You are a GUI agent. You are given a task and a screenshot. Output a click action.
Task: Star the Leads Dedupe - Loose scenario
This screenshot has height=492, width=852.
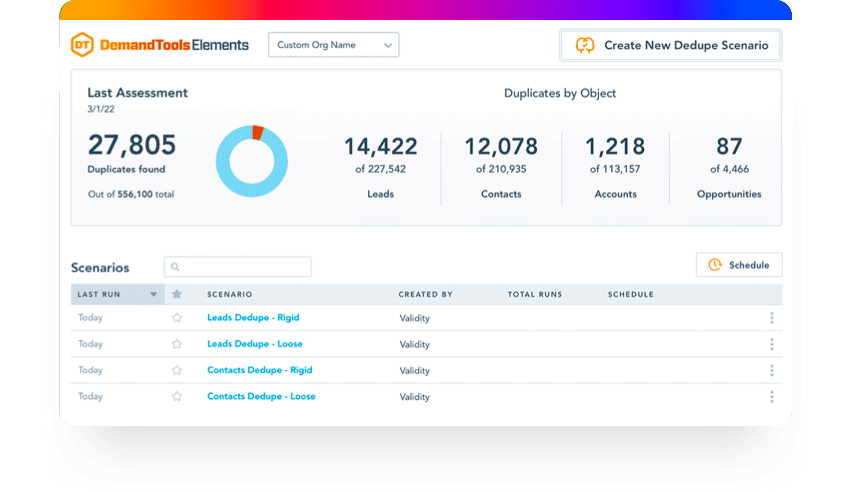point(177,344)
